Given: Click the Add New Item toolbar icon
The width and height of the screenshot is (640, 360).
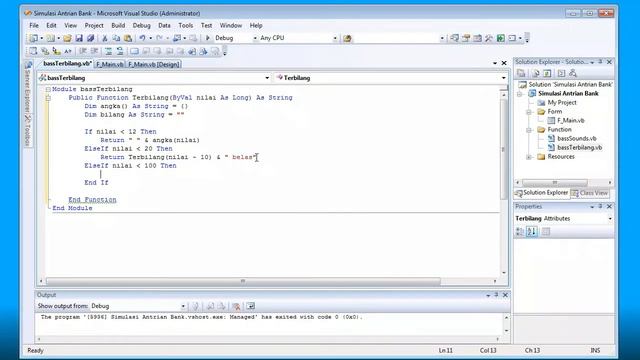Looking at the screenshot, I should tap(50, 38).
